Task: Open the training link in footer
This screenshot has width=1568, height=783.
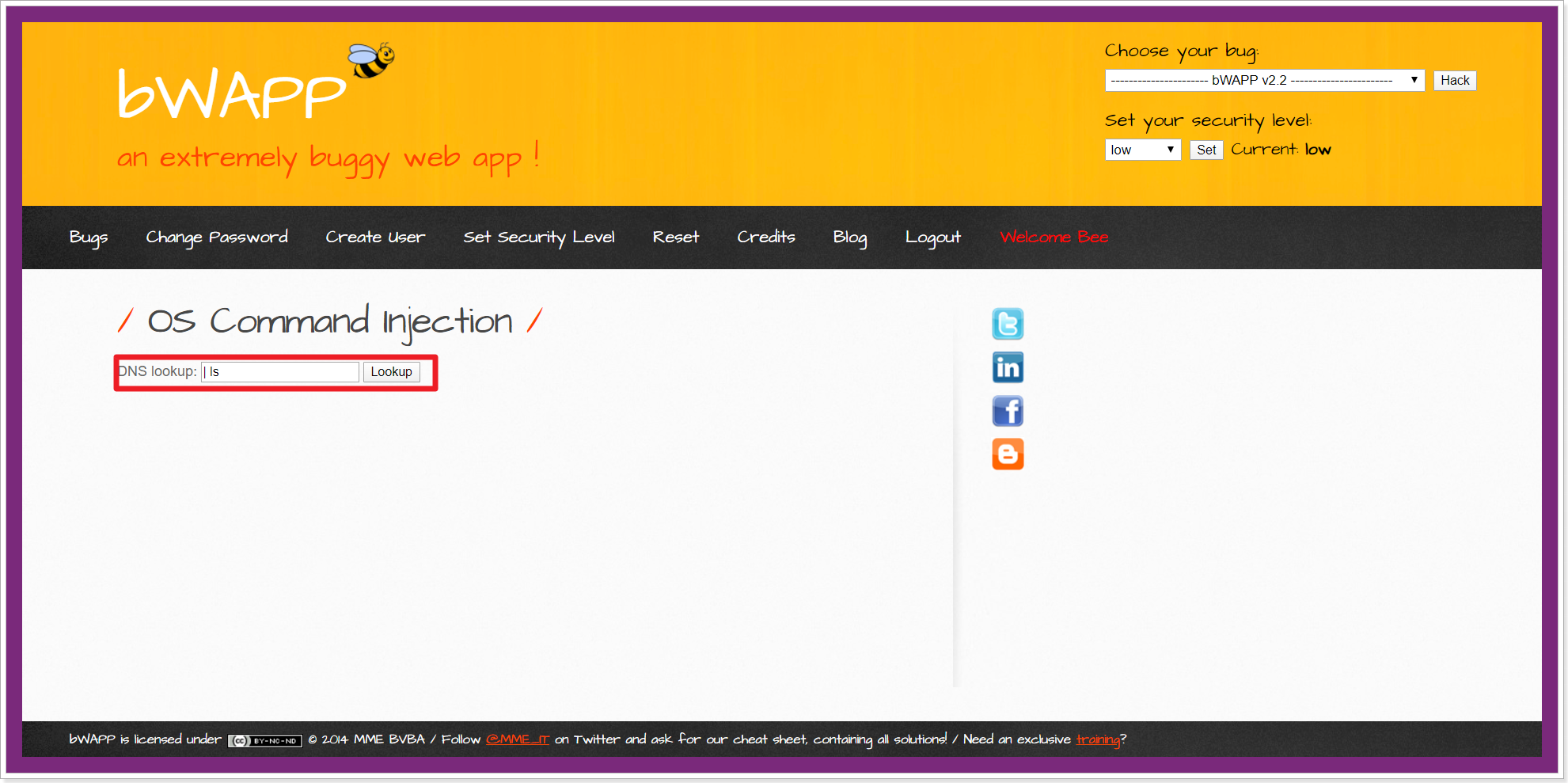Action: (x=1098, y=739)
